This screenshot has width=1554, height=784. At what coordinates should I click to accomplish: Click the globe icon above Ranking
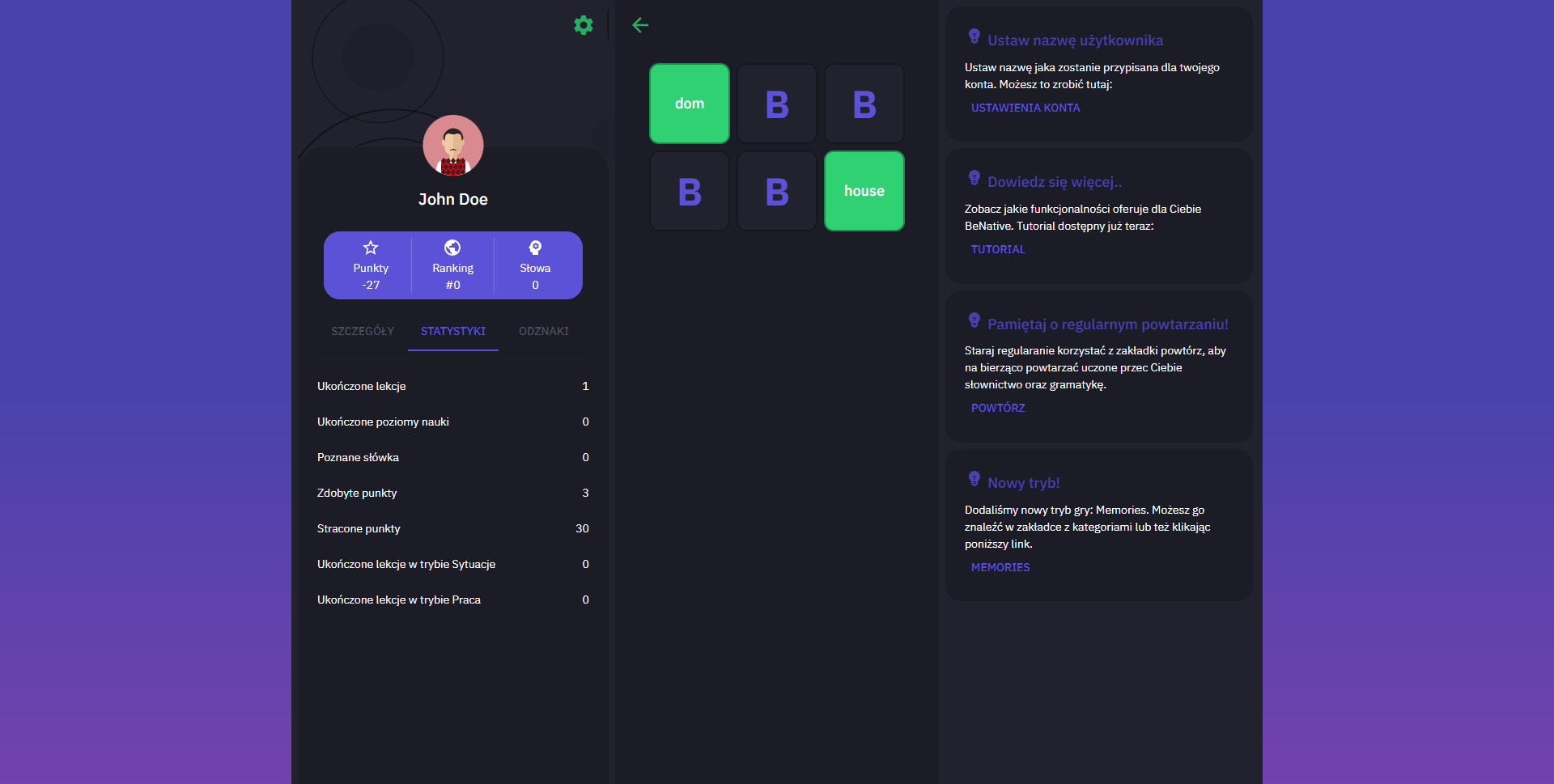[x=452, y=248]
